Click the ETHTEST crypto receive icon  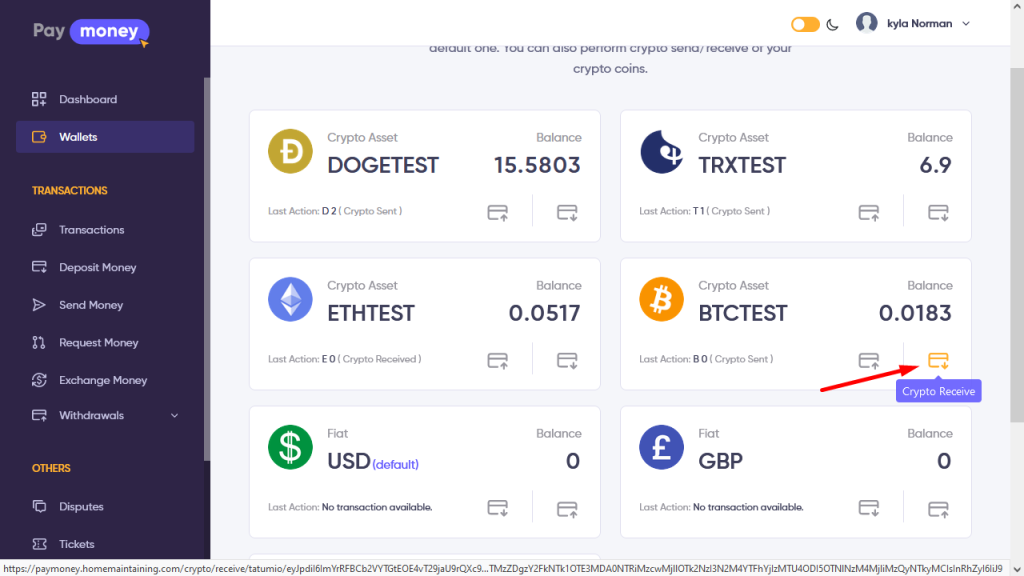pyautogui.click(x=567, y=360)
